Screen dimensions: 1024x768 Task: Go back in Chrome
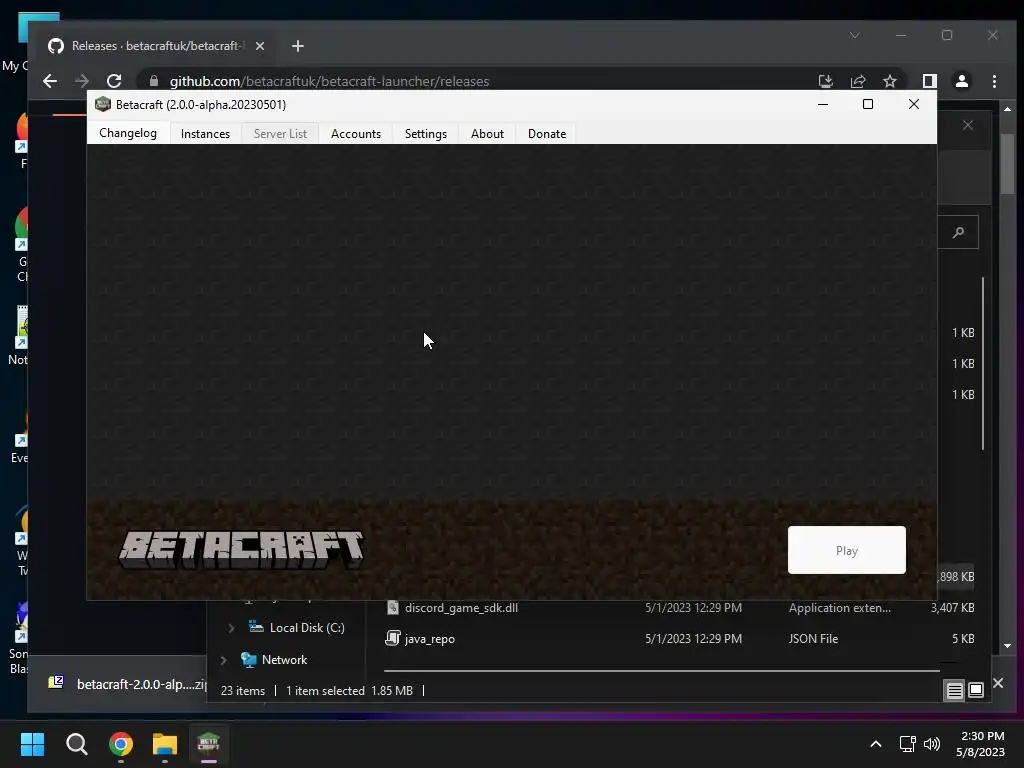pos(50,81)
